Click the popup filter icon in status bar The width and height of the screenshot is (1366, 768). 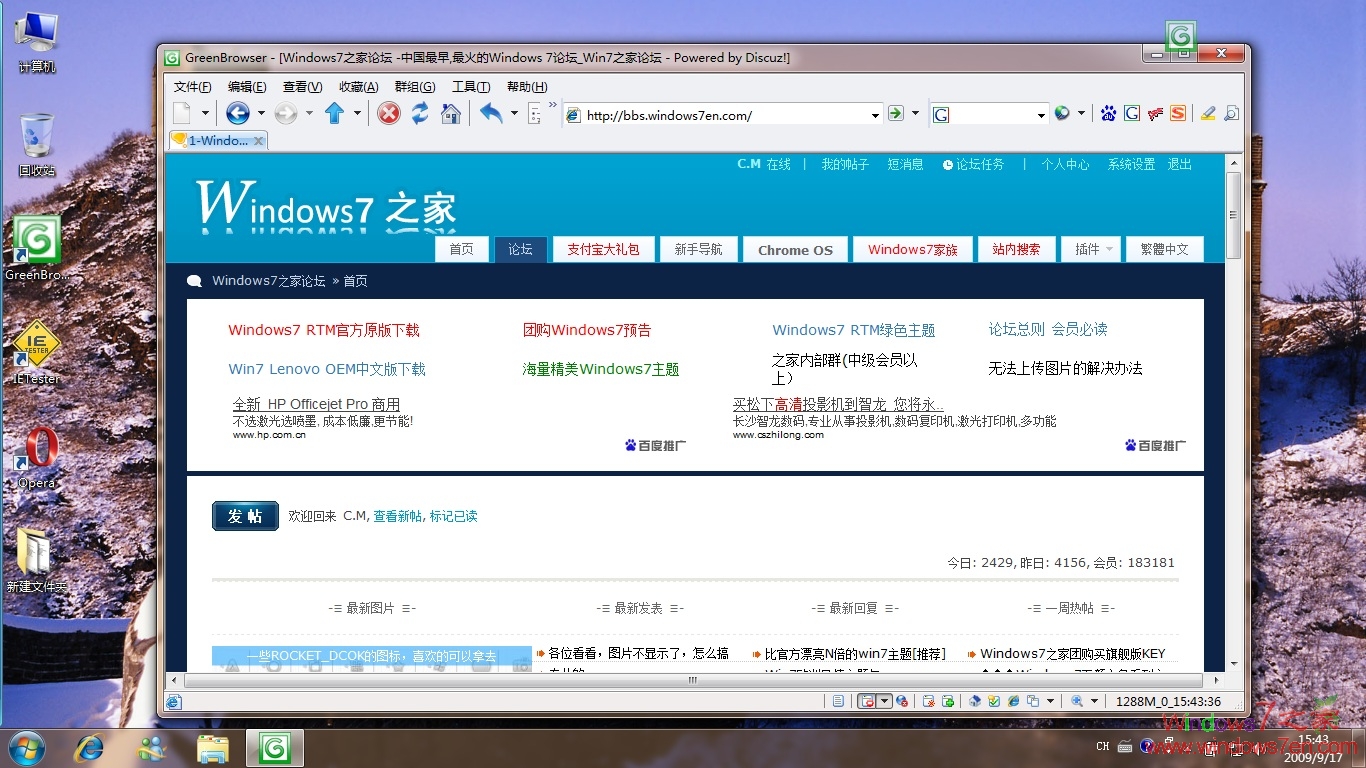pos(867,702)
